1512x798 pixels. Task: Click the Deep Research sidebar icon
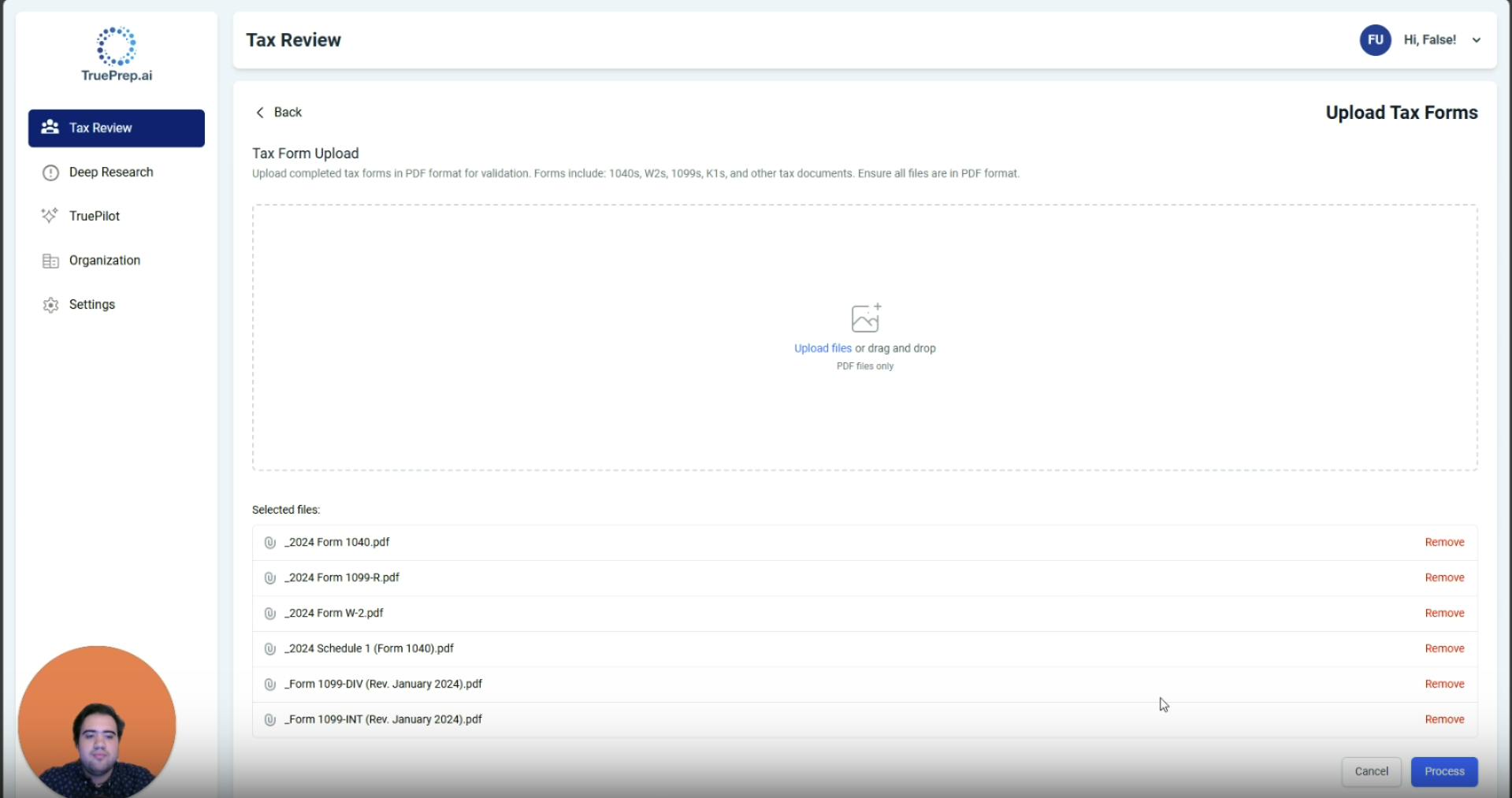click(x=50, y=173)
